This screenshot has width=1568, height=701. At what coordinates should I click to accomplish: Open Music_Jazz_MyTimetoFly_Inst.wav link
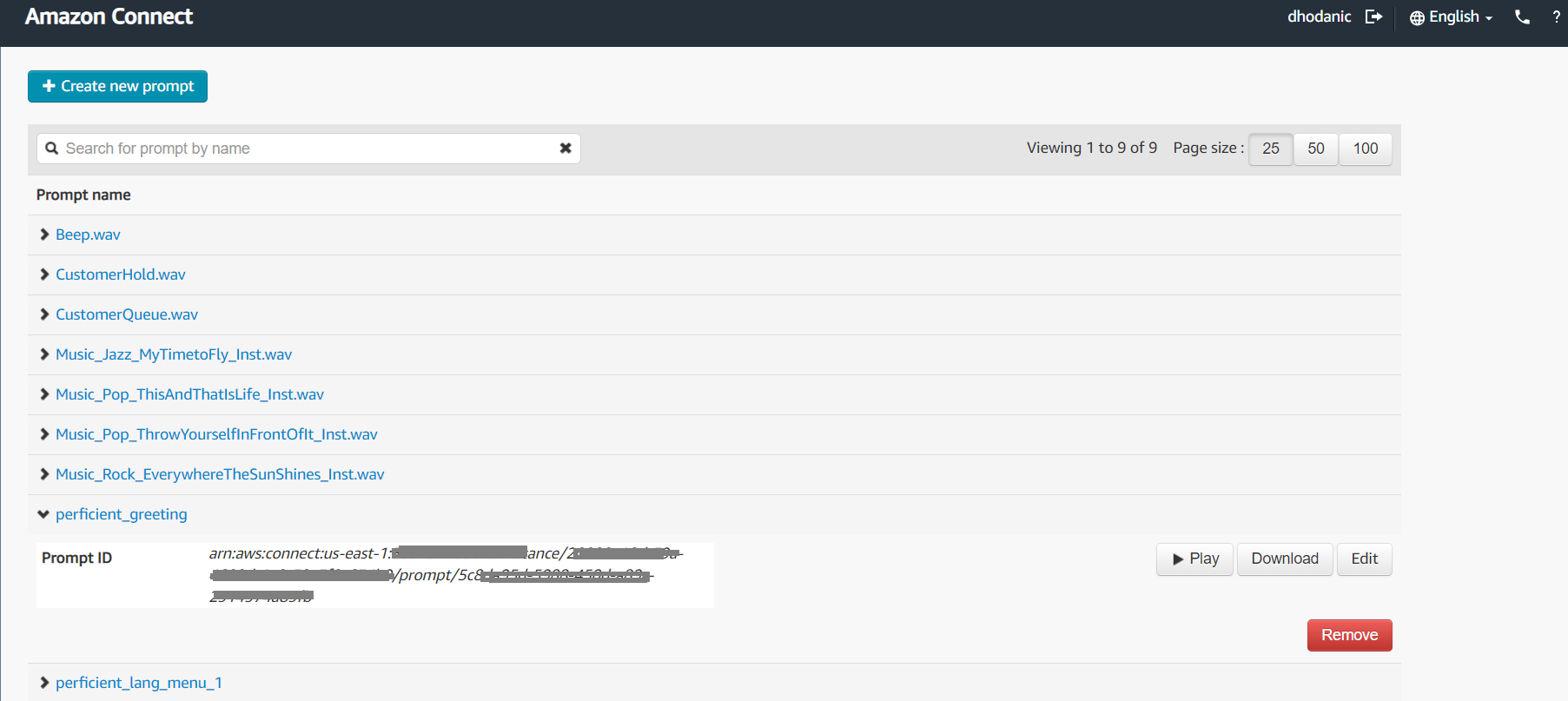pyautogui.click(x=174, y=354)
